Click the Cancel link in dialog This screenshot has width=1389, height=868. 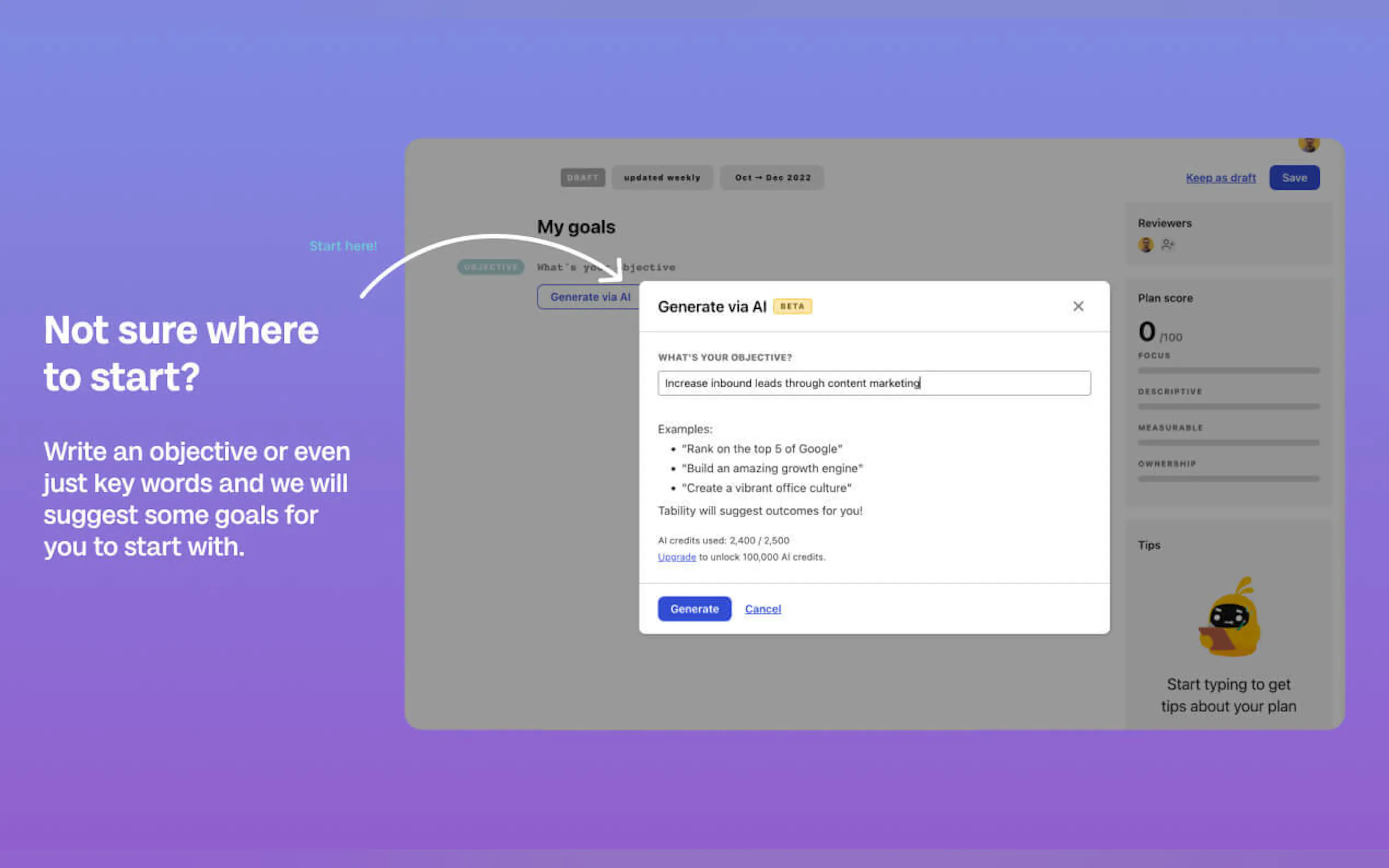pyautogui.click(x=762, y=609)
